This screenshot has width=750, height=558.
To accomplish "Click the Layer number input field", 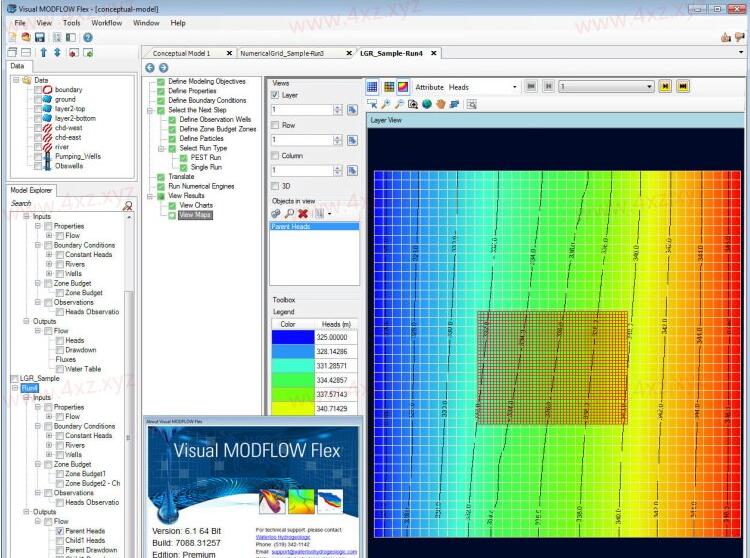I will (x=302, y=110).
